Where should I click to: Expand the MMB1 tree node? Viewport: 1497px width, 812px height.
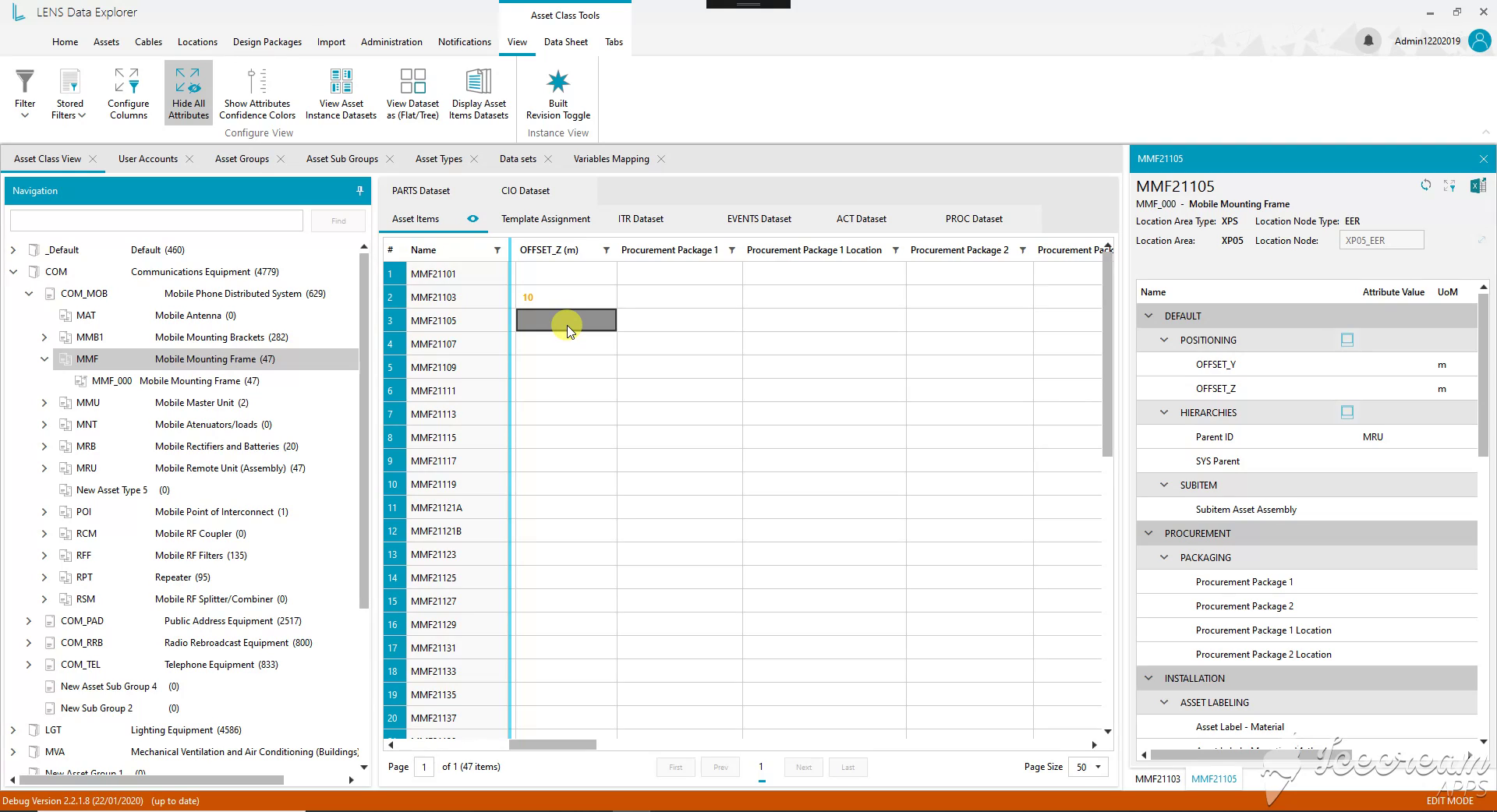point(44,337)
